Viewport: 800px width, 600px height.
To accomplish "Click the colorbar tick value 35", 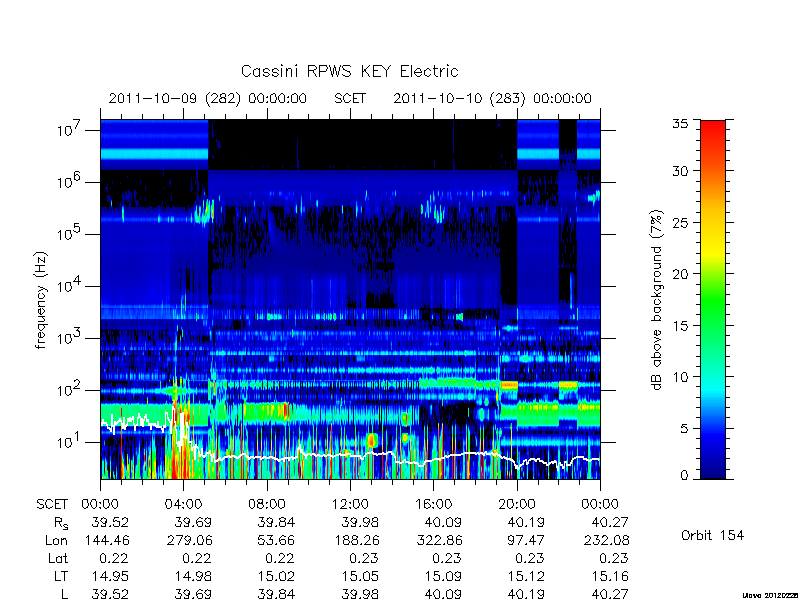I will click(681, 124).
